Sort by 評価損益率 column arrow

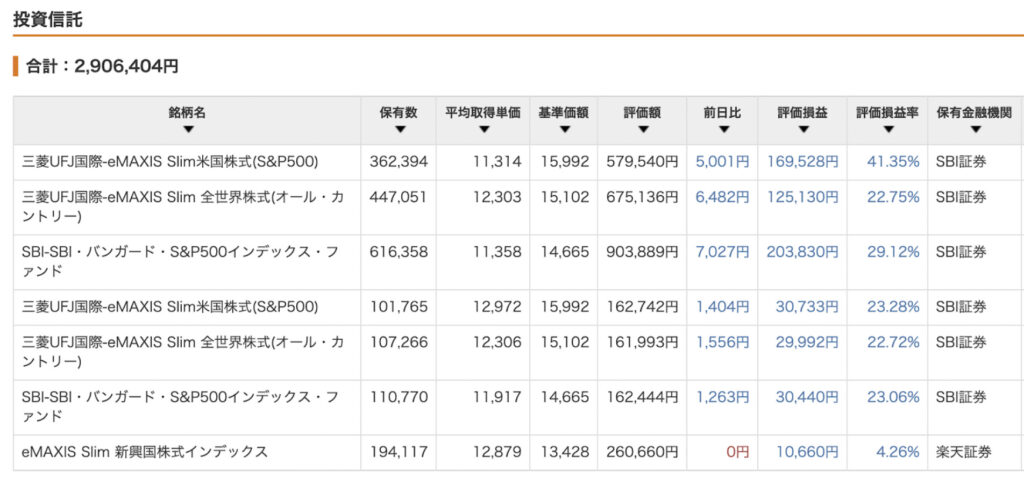coord(888,130)
